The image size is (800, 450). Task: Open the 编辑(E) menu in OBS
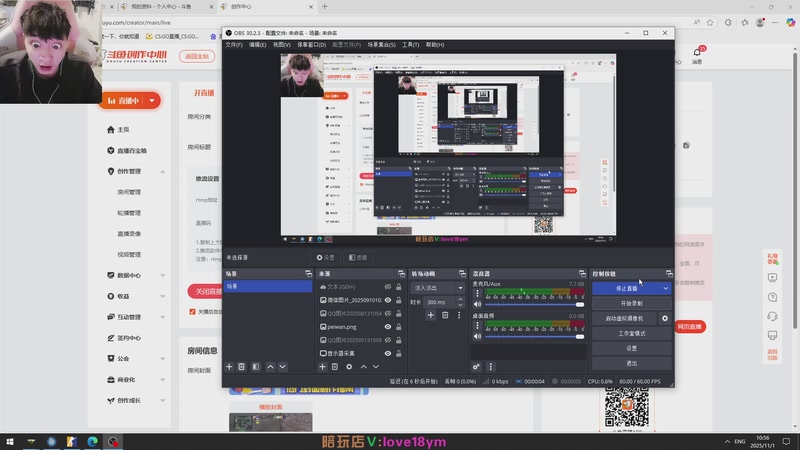click(257, 45)
